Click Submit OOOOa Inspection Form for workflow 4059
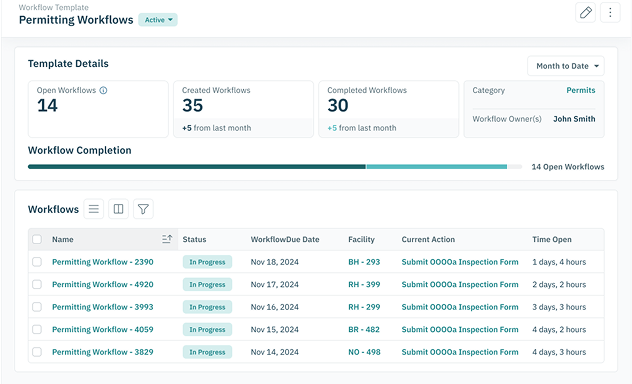This screenshot has width=632, height=384. pyautogui.click(x=460, y=330)
